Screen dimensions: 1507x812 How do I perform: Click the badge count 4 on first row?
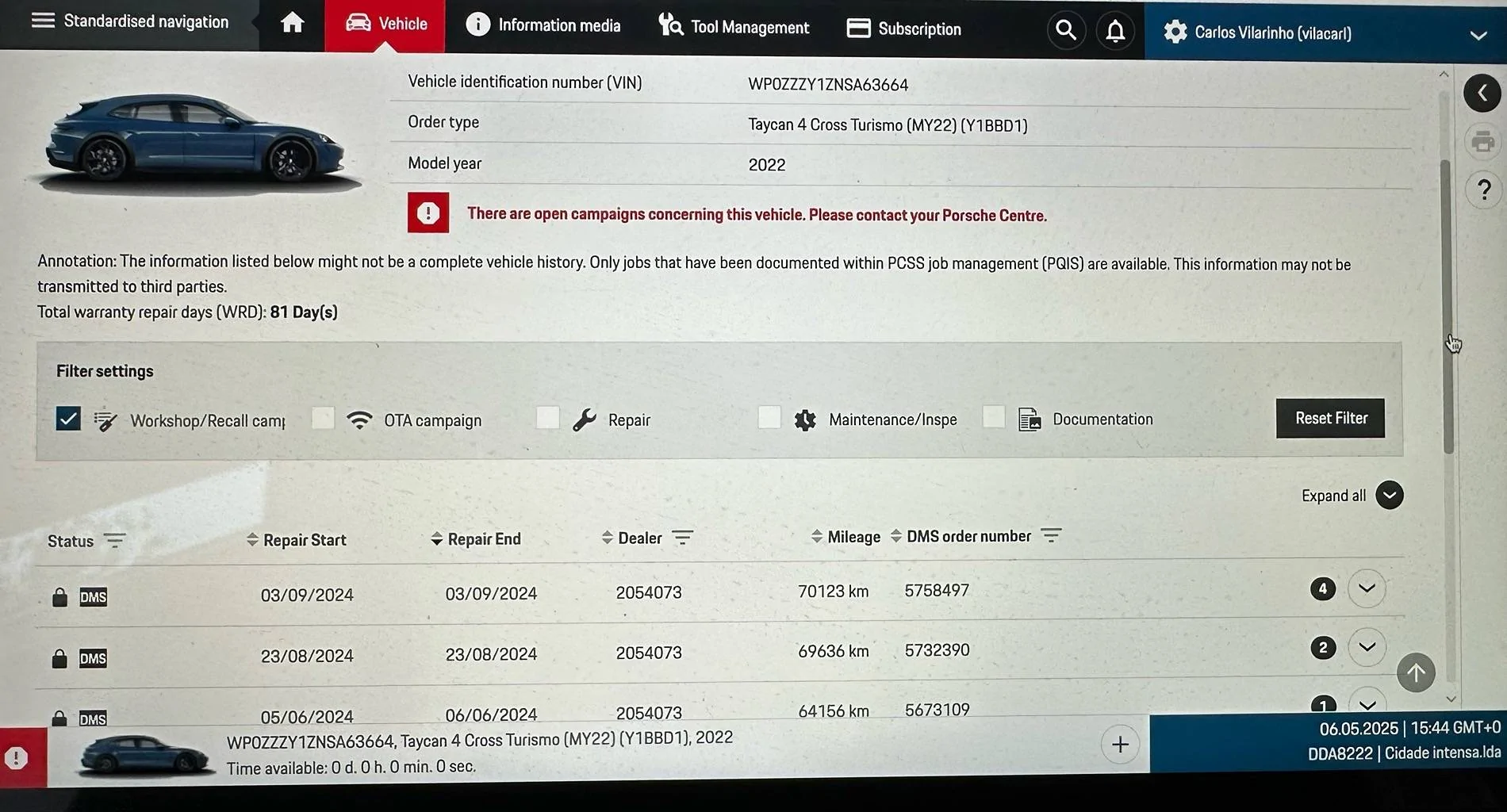click(x=1322, y=588)
